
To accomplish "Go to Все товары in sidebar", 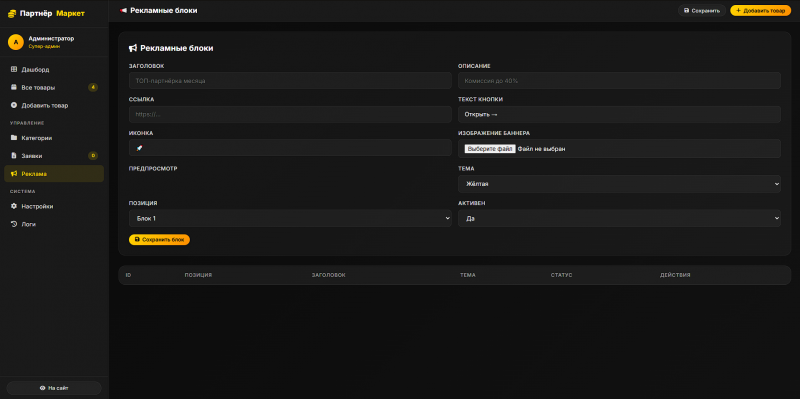I will point(54,87).
